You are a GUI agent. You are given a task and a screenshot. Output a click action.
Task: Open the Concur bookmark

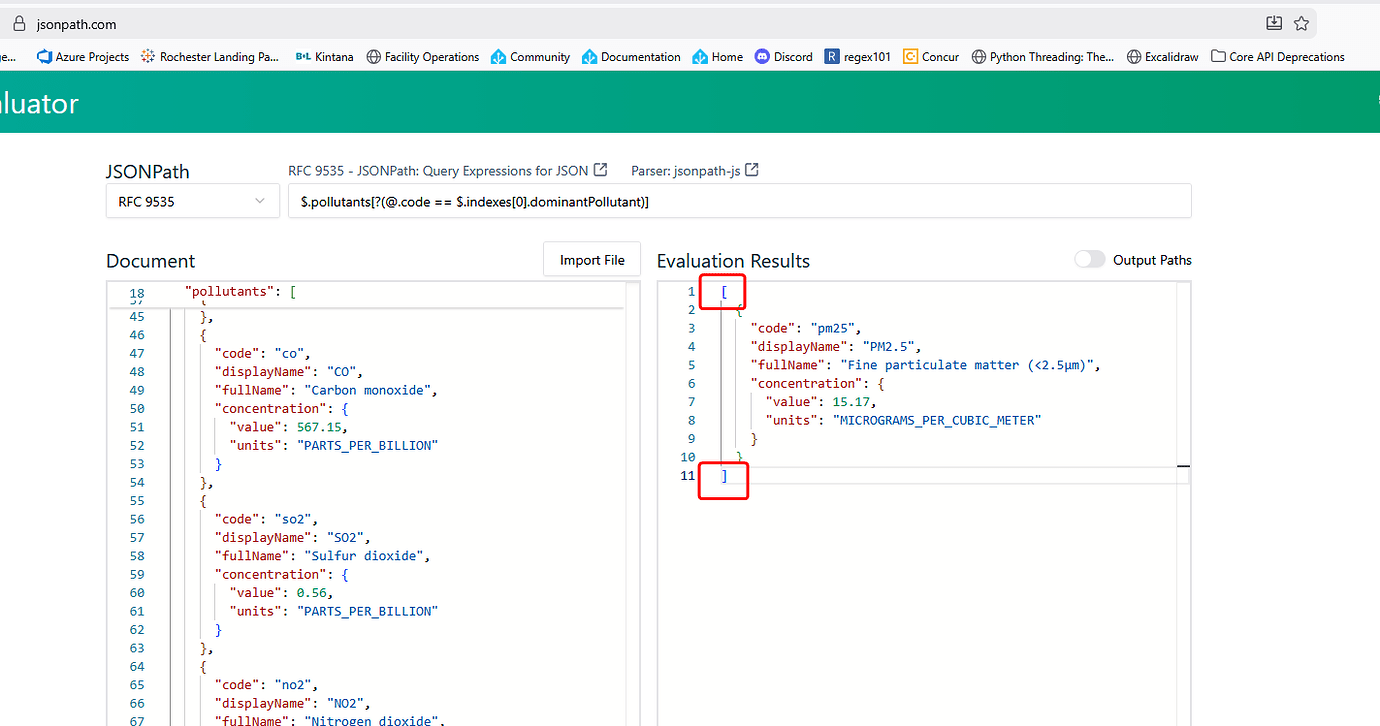[931, 57]
